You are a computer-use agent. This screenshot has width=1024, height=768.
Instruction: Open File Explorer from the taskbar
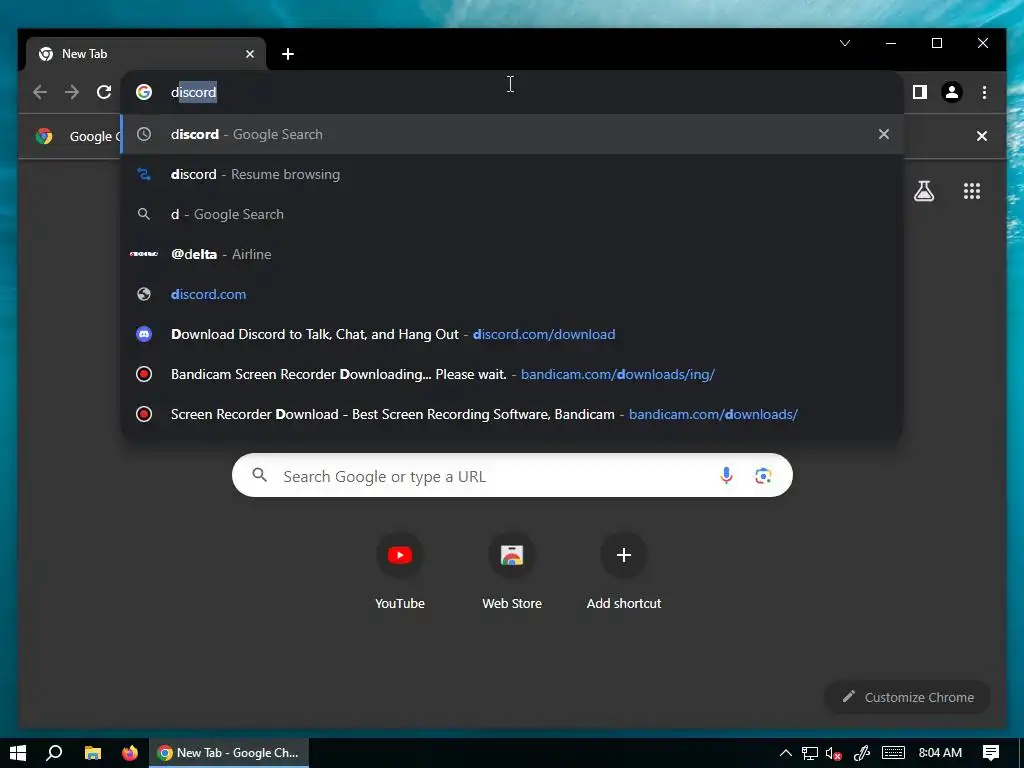point(93,753)
